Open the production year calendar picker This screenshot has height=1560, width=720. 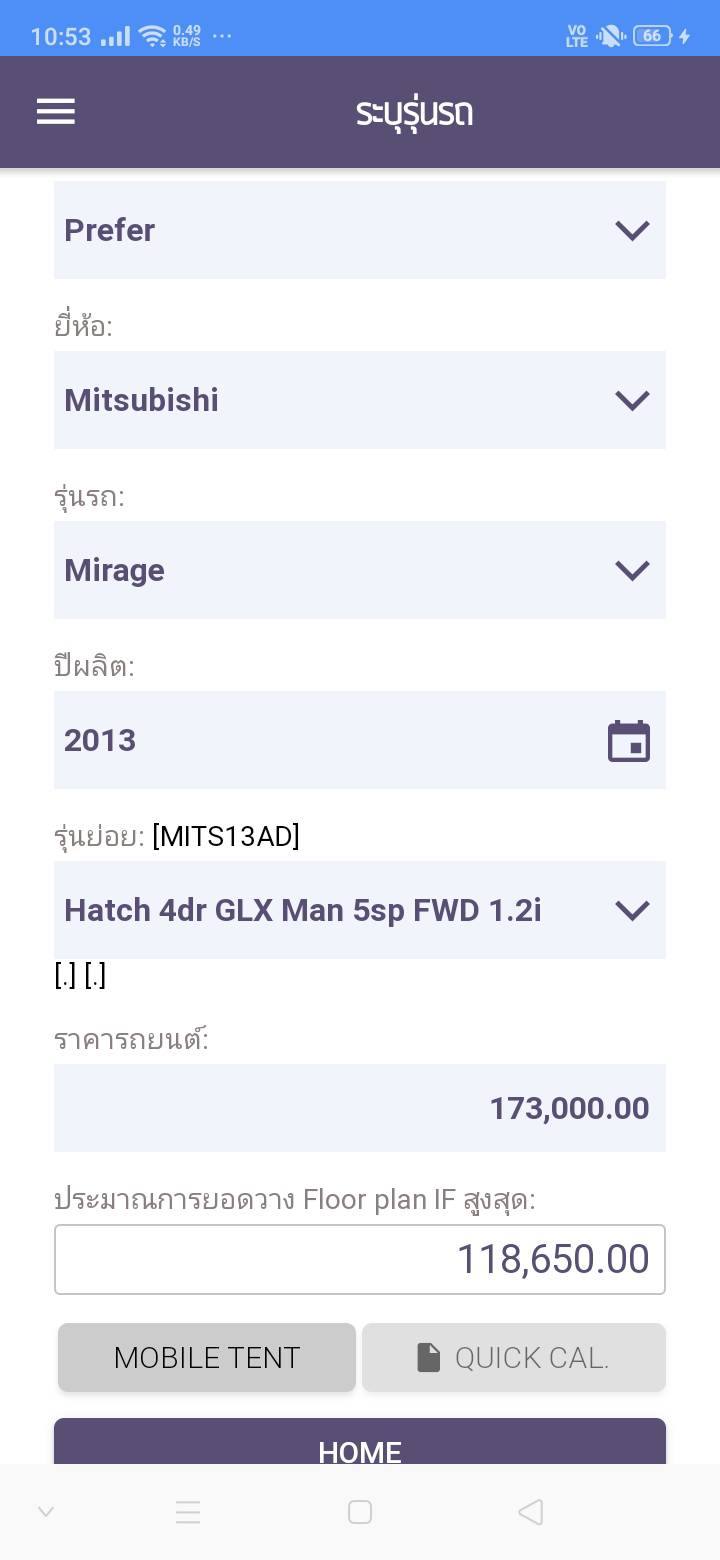[x=629, y=741]
